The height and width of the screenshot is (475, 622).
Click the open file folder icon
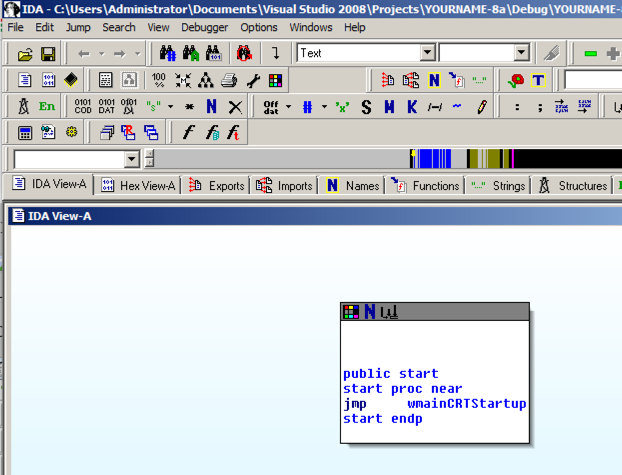click(x=25, y=54)
